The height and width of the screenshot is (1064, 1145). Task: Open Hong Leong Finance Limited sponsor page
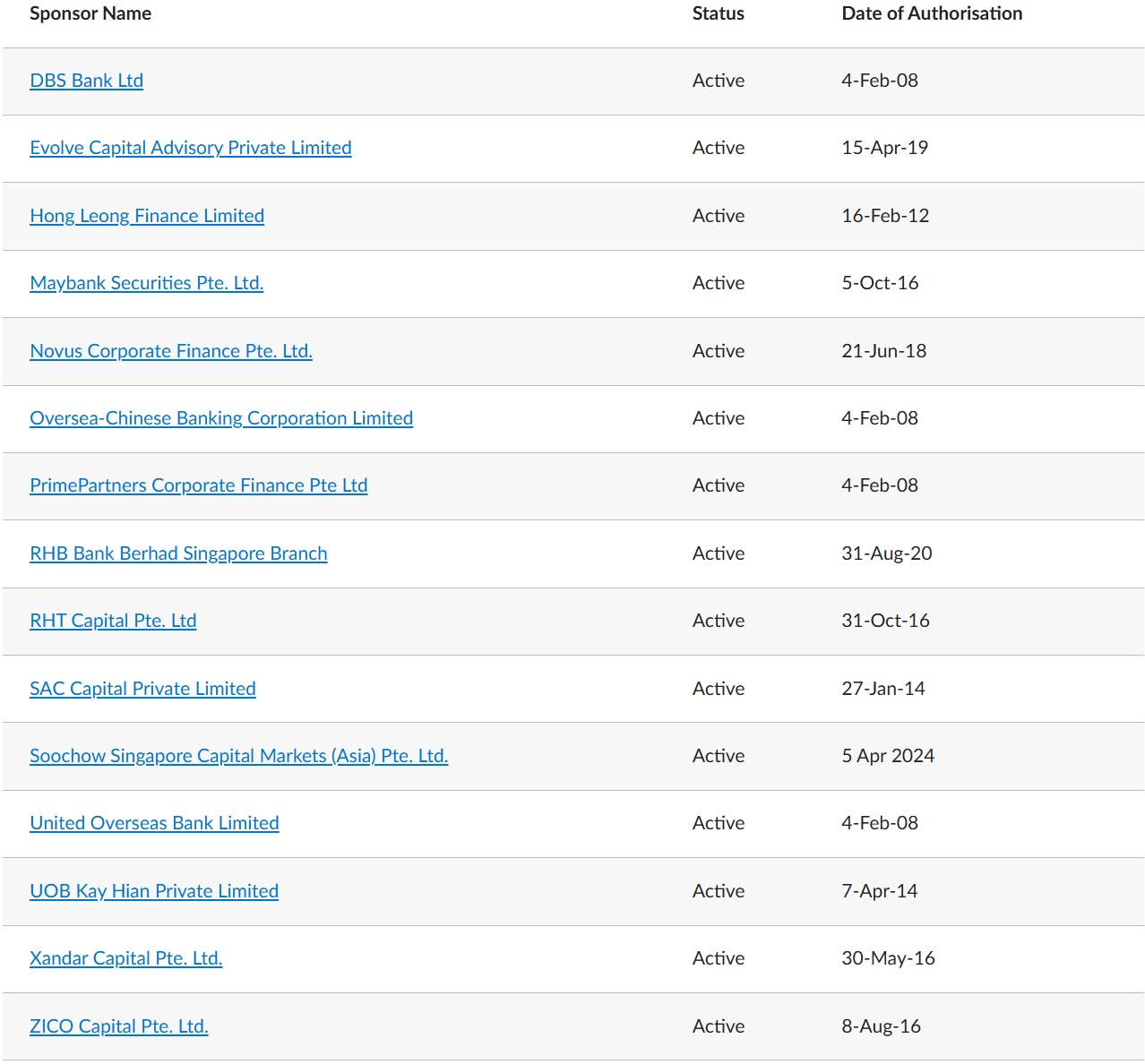click(147, 216)
